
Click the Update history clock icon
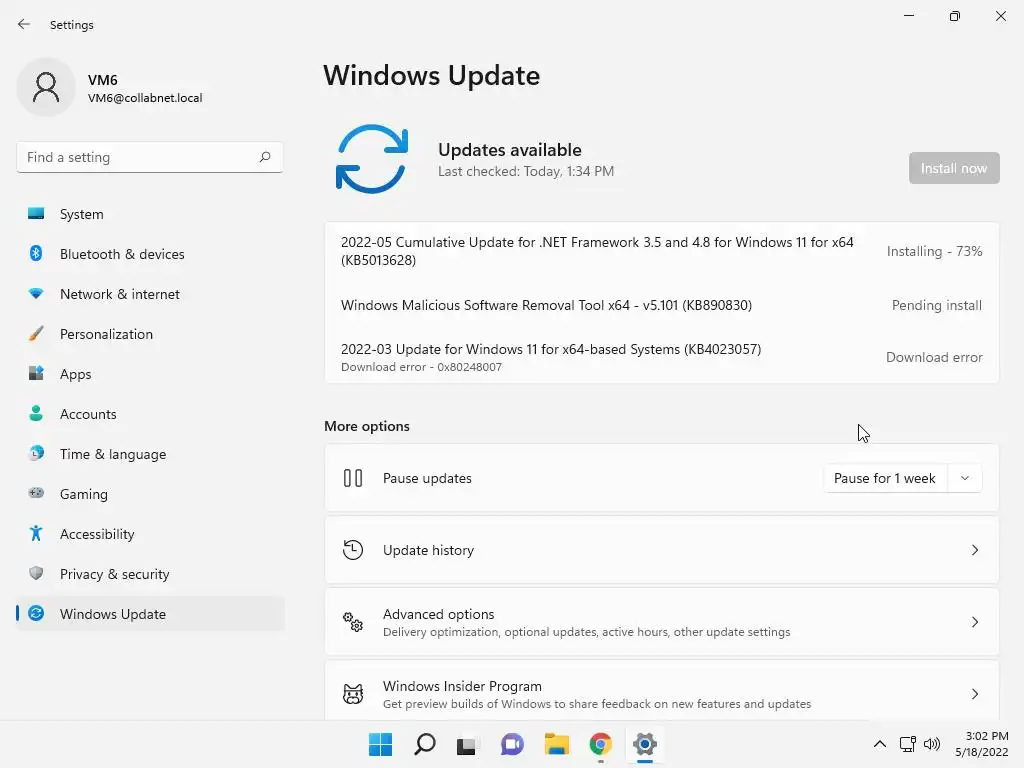point(353,550)
